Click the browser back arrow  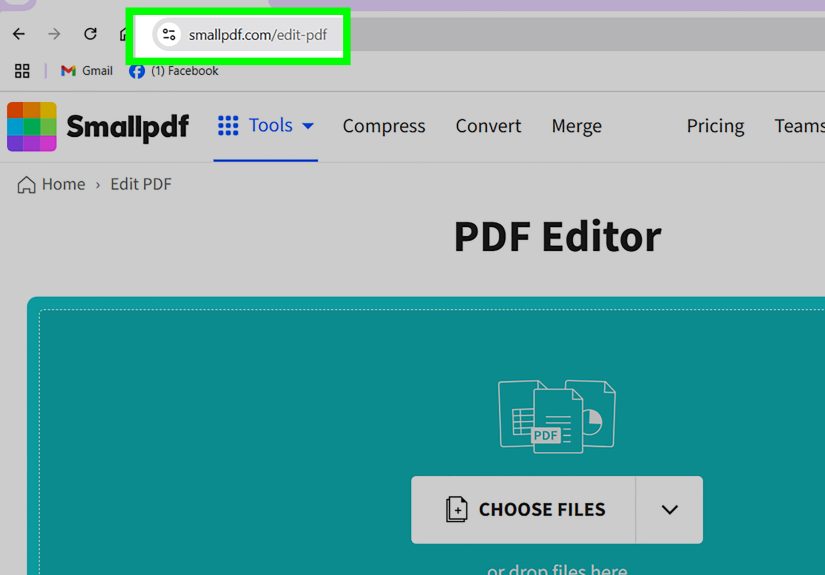tap(19, 34)
